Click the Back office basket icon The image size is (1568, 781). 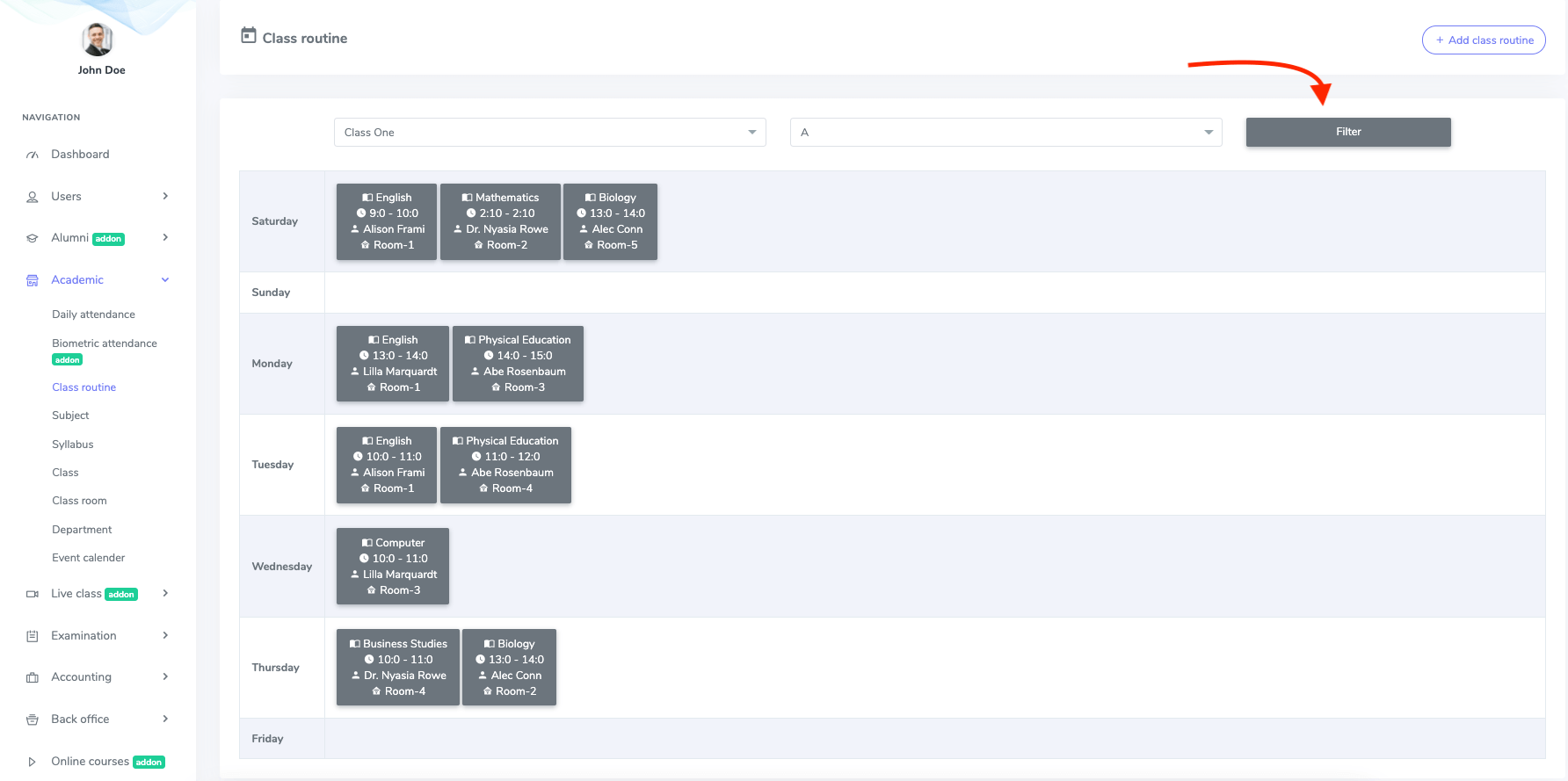click(x=33, y=720)
